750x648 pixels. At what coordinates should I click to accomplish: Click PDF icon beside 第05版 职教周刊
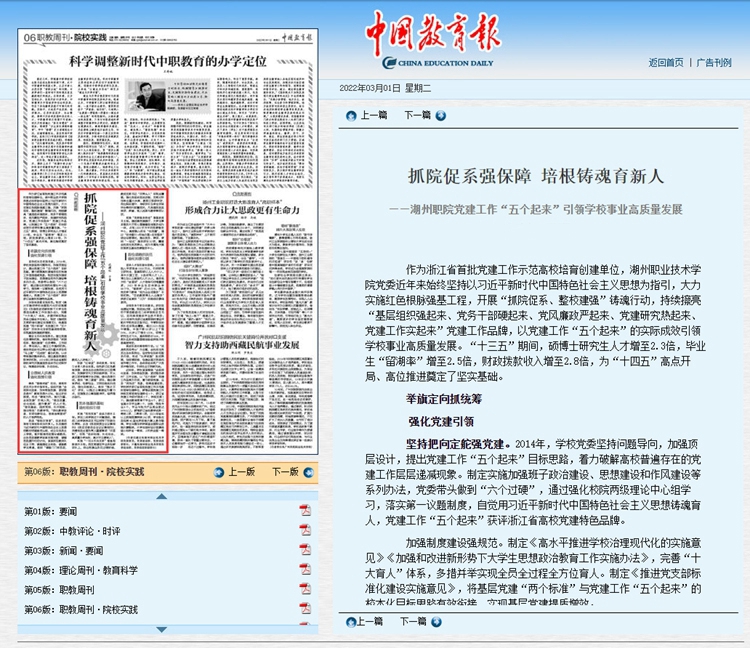[x=305, y=589]
